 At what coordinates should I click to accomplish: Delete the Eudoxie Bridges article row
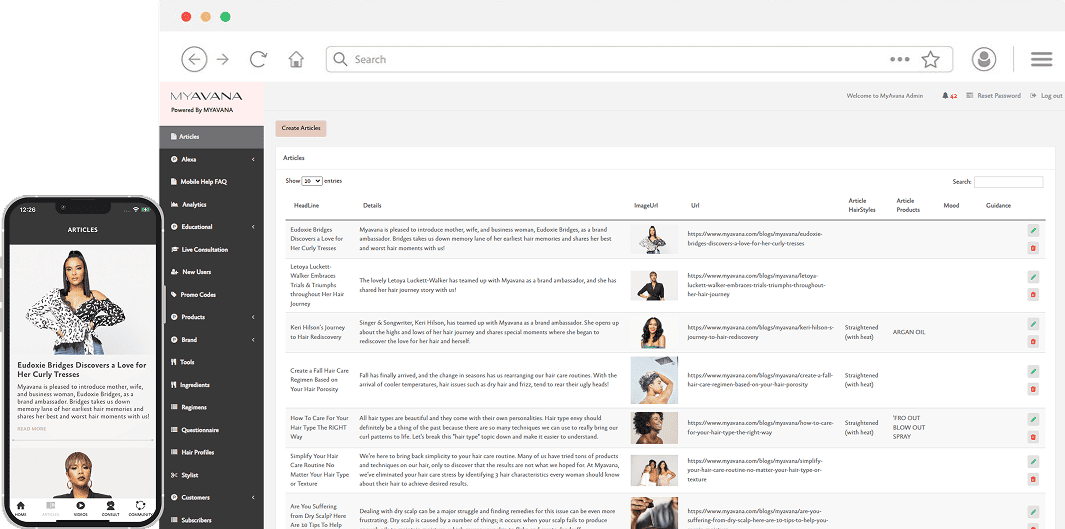1033,249
